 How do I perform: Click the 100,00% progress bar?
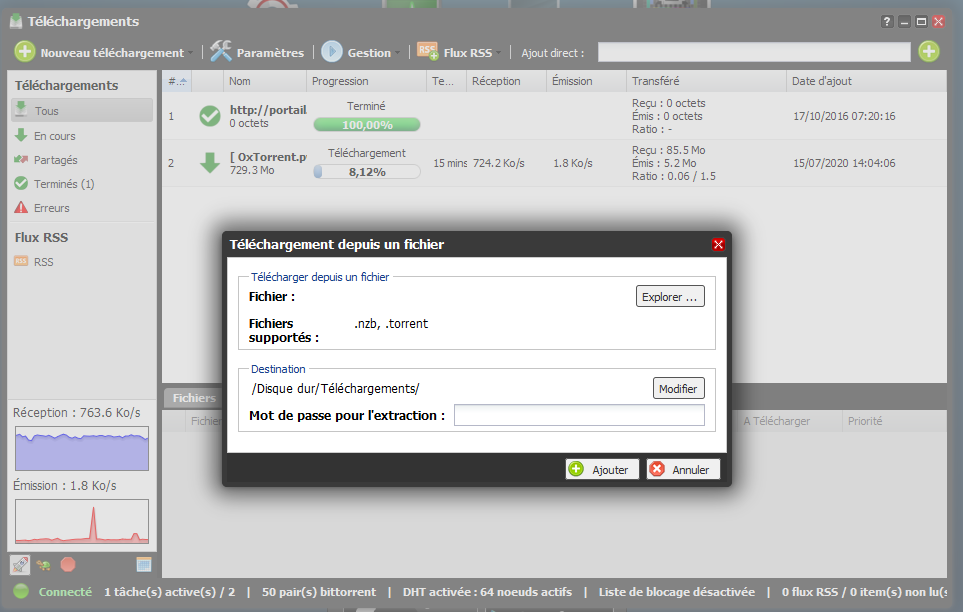click(367, 125)
